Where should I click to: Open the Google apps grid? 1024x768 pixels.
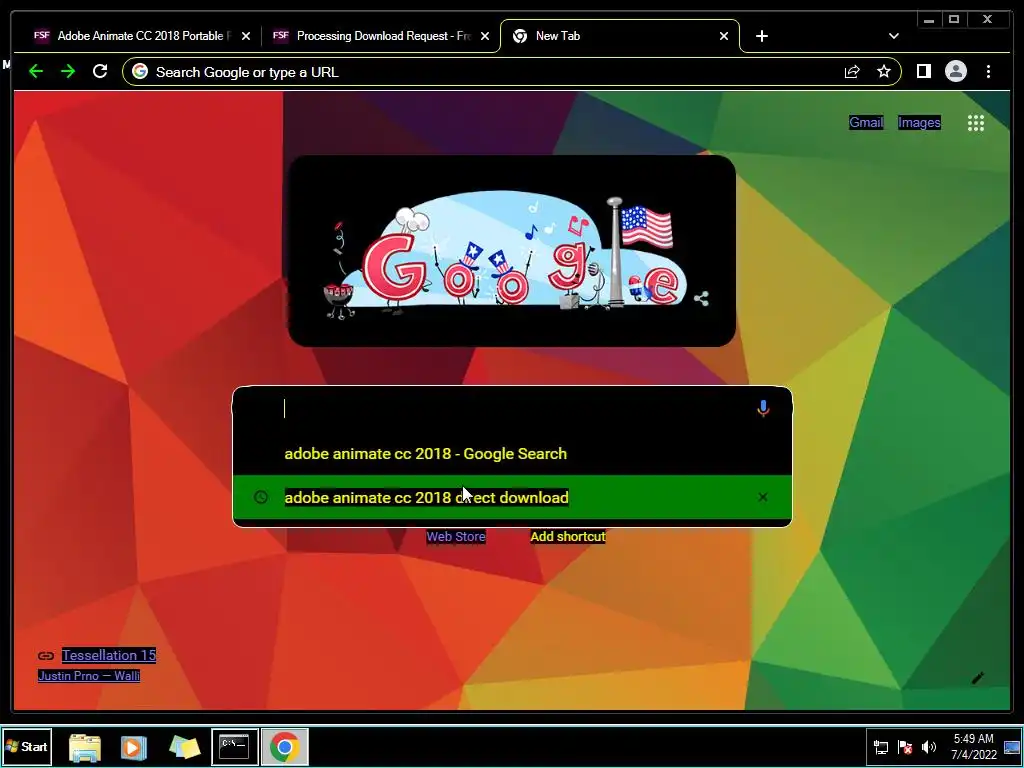click(x=976, y=123)
